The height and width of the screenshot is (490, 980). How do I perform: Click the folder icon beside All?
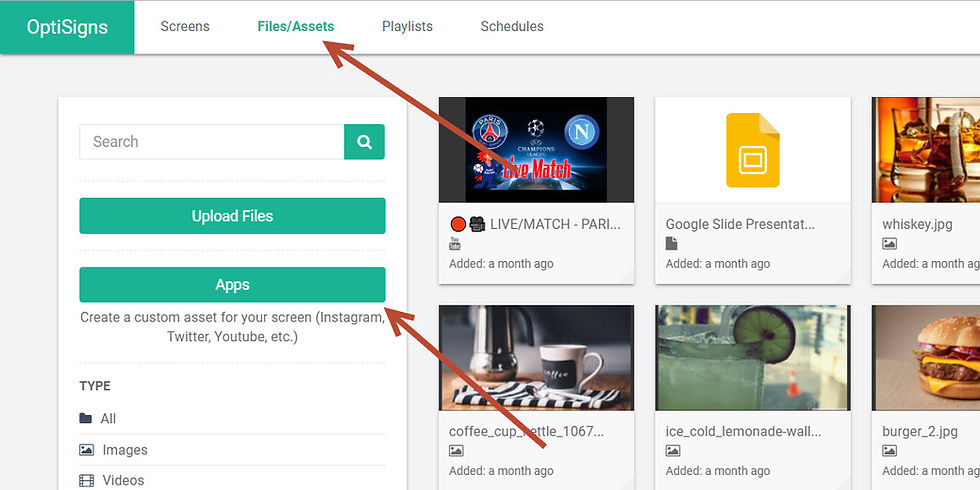coord(86,418)
